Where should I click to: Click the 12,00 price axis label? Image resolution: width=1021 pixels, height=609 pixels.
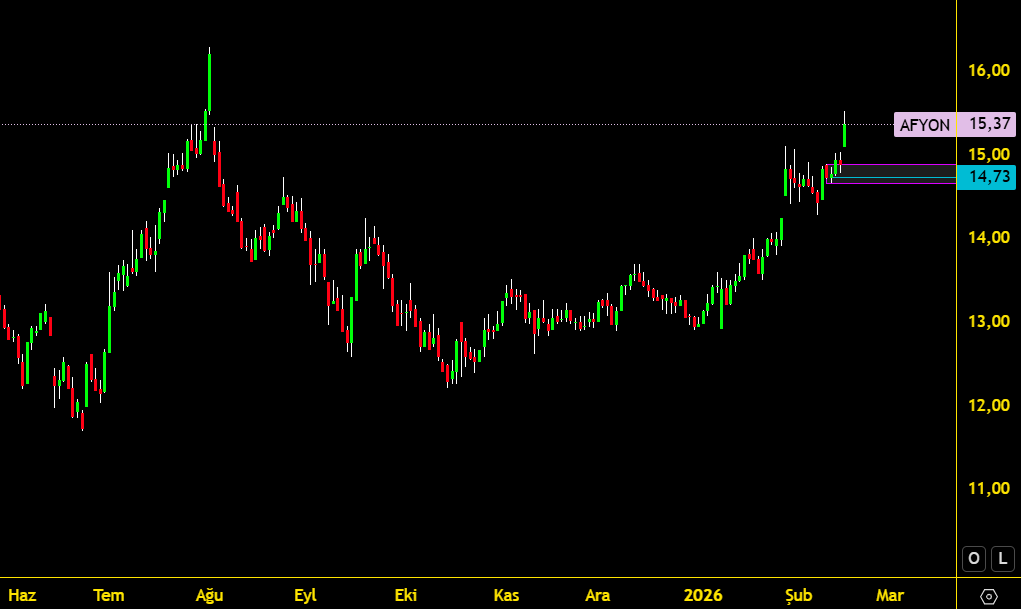point(988,405)
